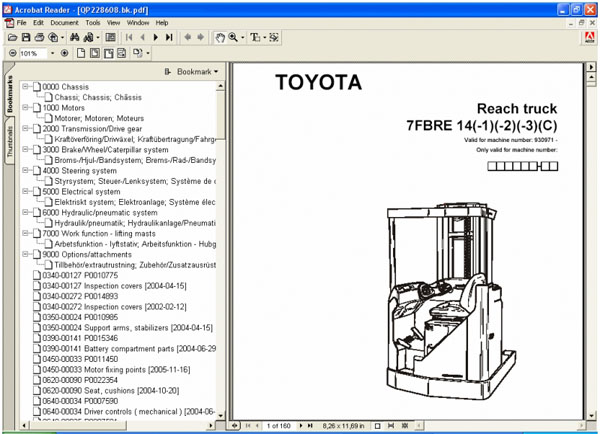
Task: Open the File menu
Action: click(21, 23)
